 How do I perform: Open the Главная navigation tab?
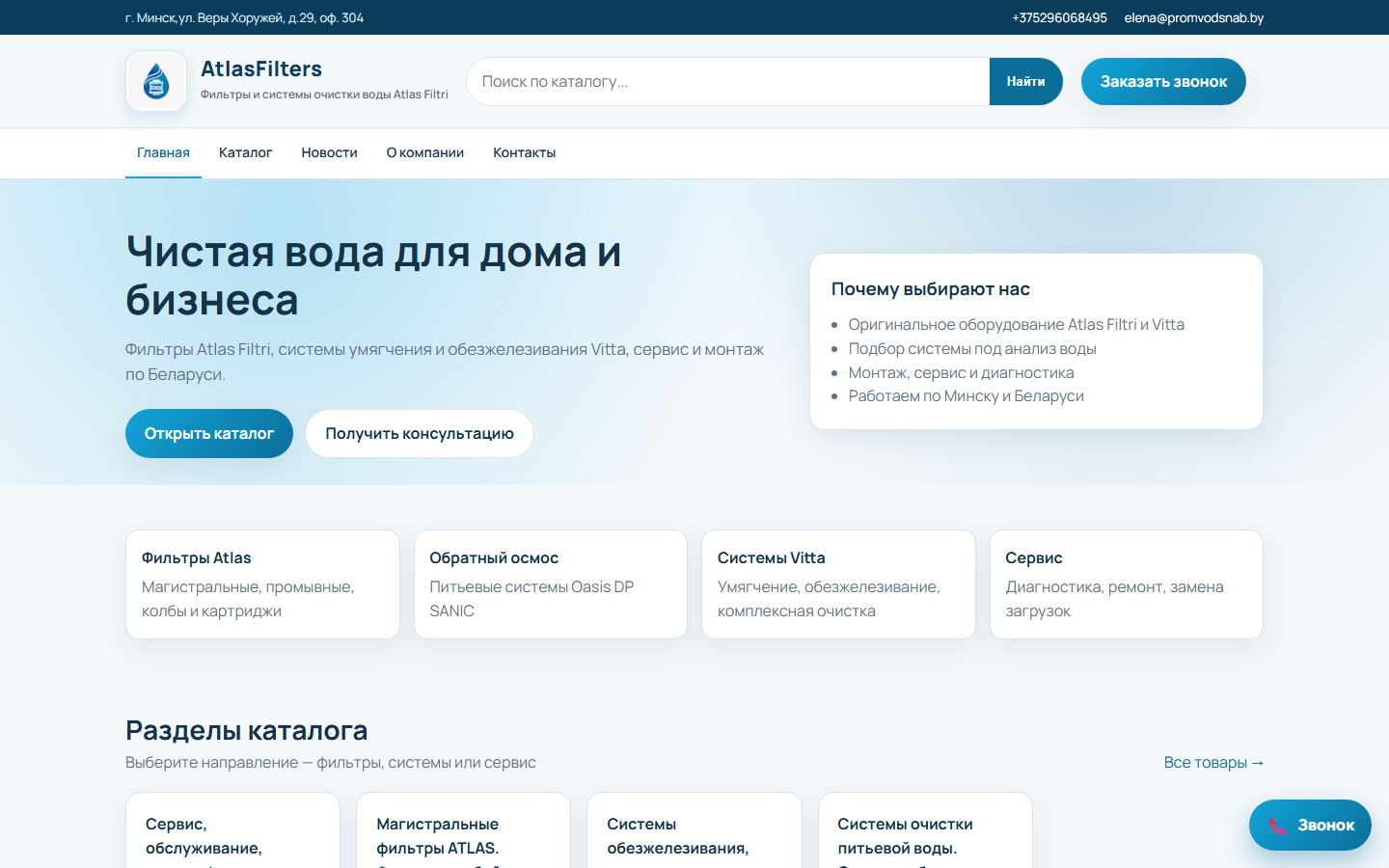163,152
